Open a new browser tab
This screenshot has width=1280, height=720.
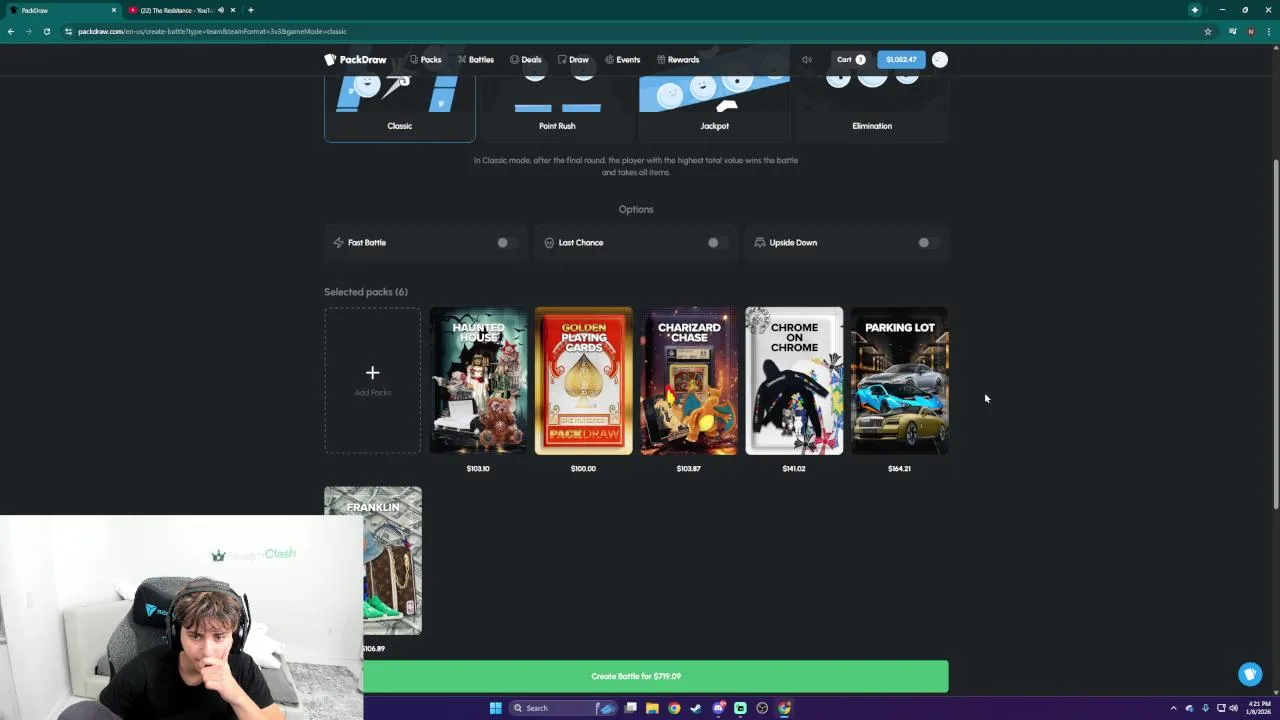(250, 10)
